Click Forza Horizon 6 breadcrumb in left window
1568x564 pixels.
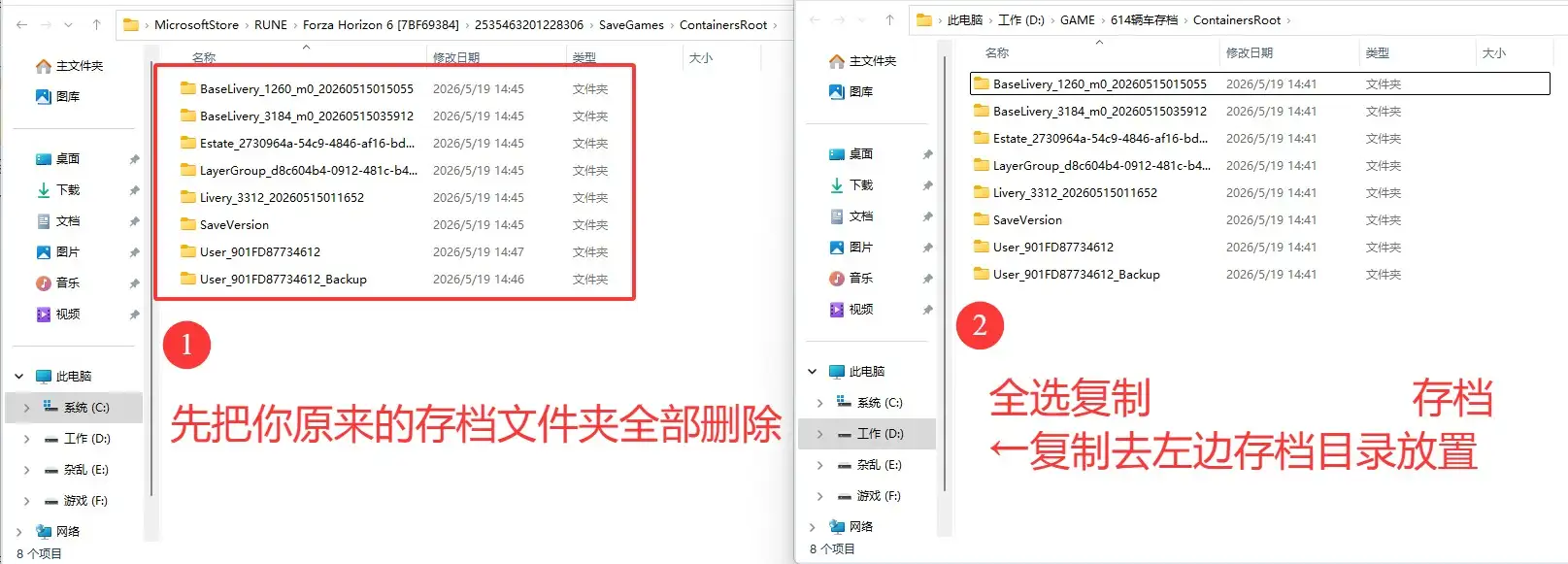381,25
